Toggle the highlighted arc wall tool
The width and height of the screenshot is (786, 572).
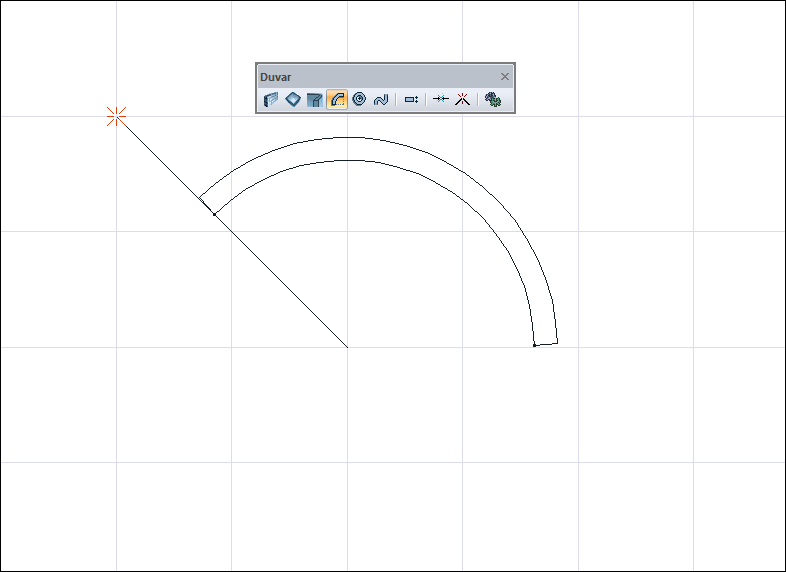coord(337,100)
